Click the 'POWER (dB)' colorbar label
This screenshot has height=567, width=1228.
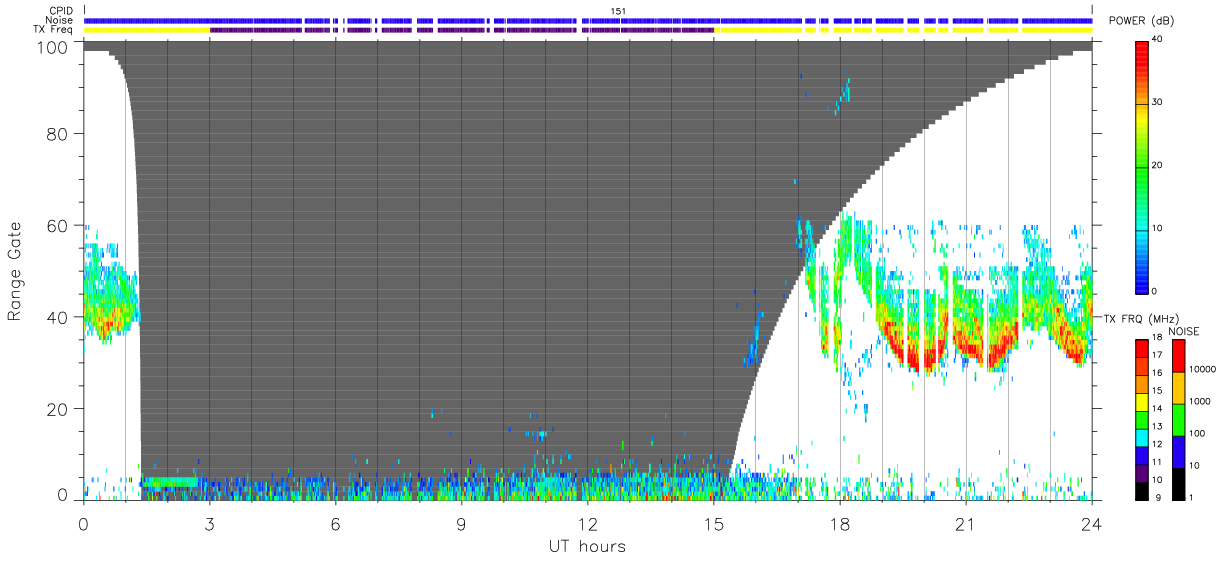tap(1143, 21)
